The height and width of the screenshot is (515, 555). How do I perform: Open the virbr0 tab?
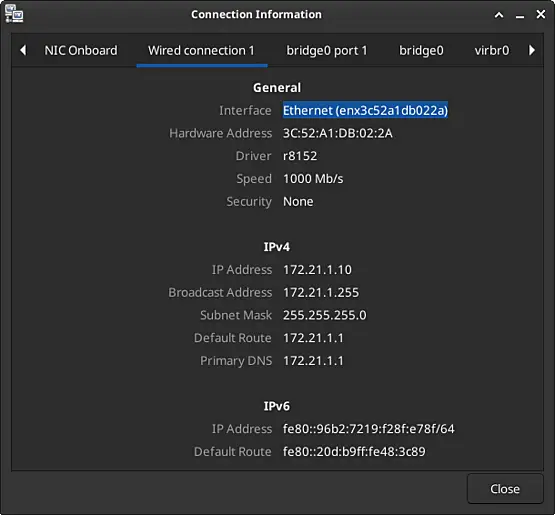coord(492,51)
